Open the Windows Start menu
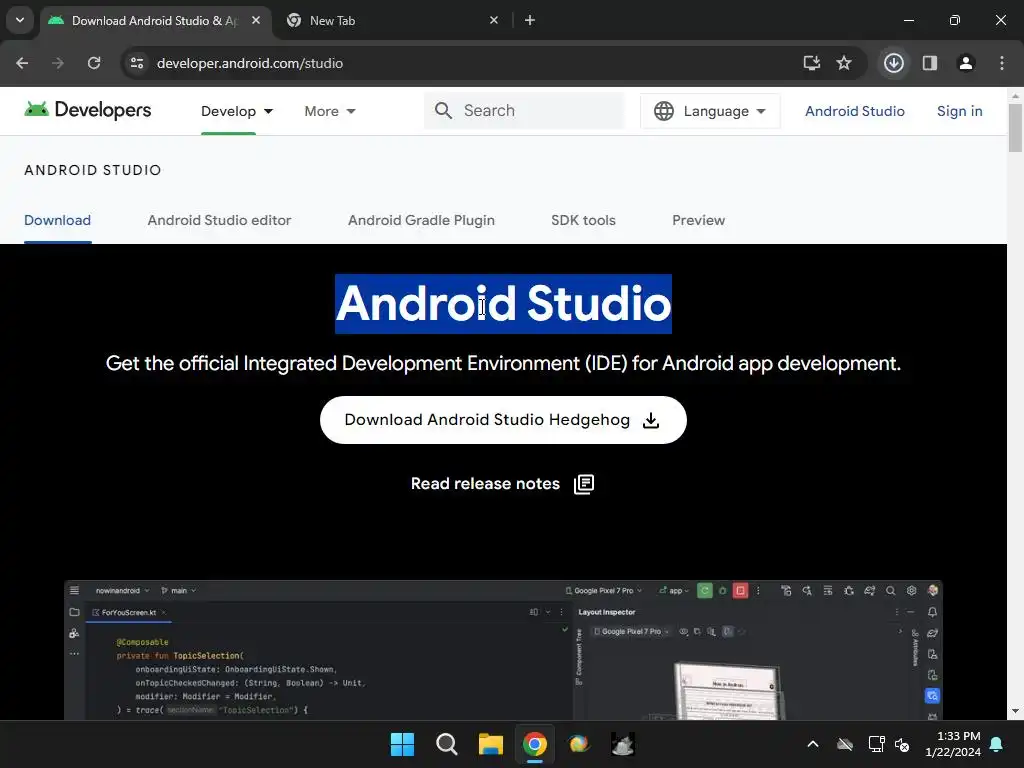 (402, 744)
